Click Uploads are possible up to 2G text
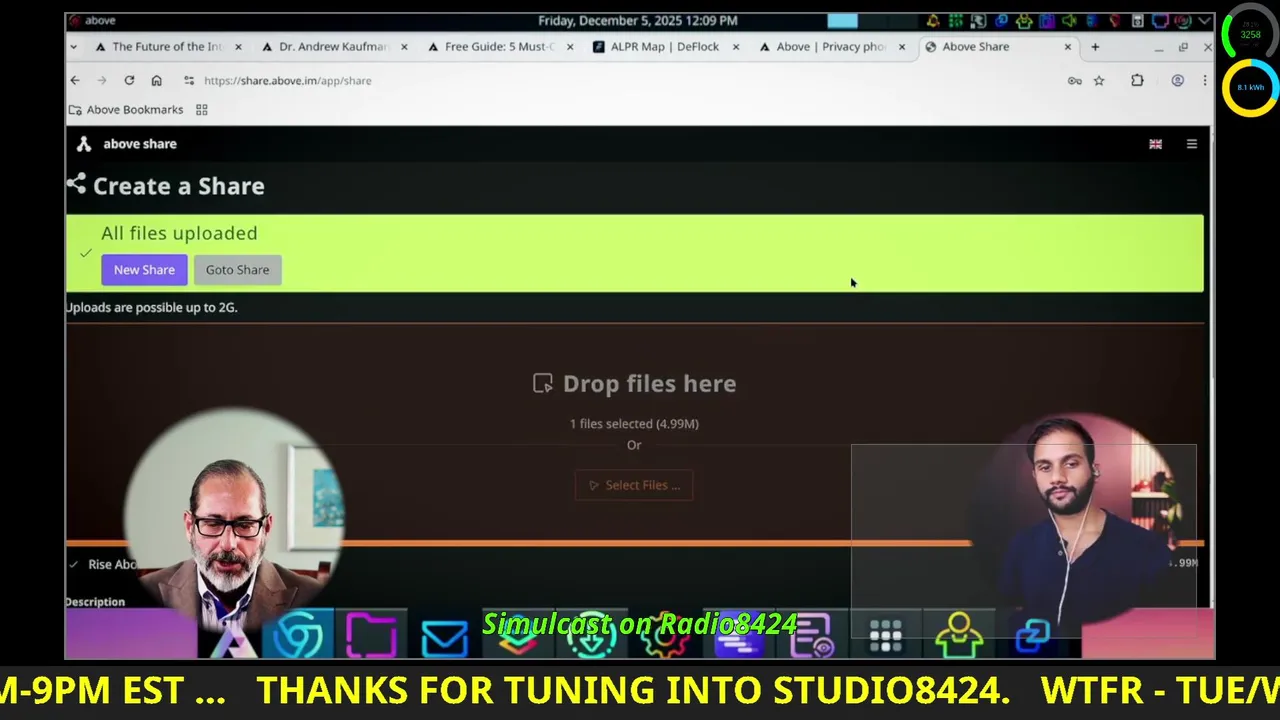This screenshot has height=720, width=1280. pos(151,307)
